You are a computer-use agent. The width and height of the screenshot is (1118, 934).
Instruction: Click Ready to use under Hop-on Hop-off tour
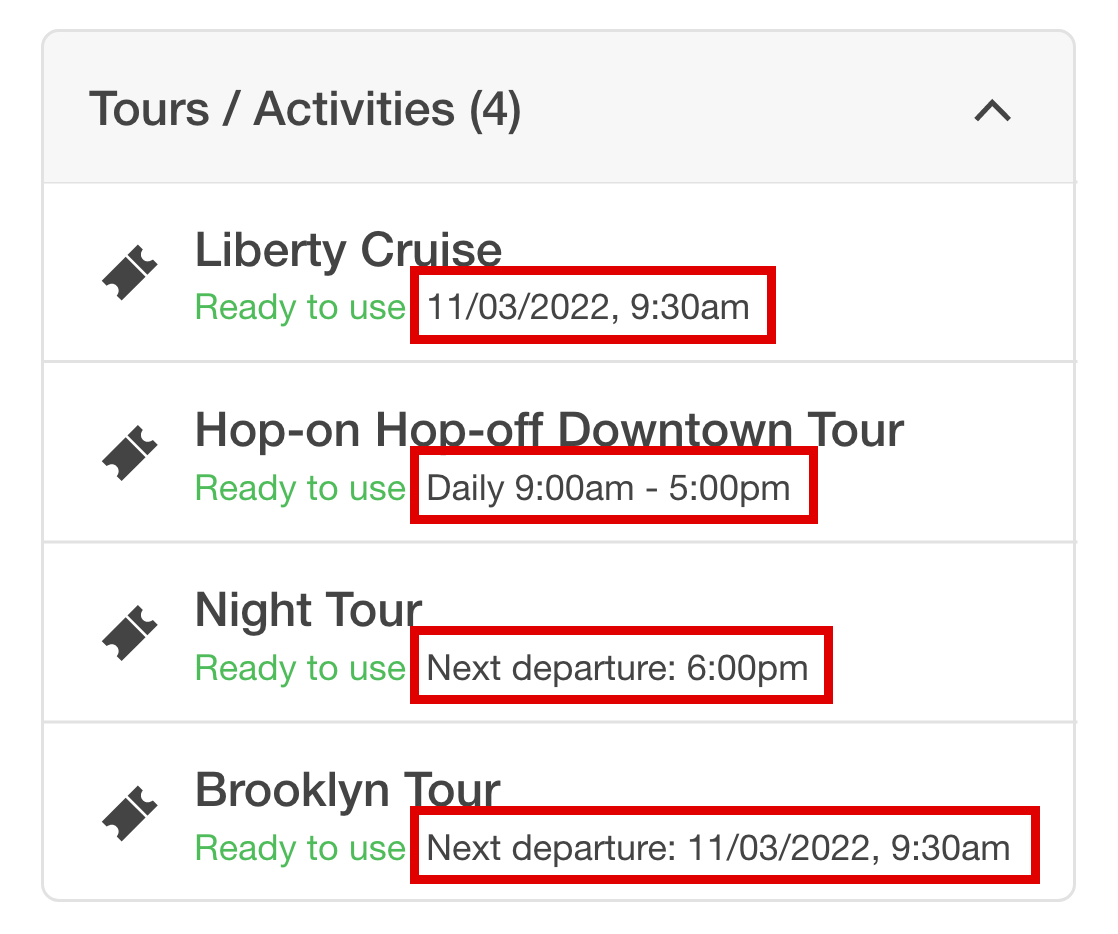coord(300,488)
